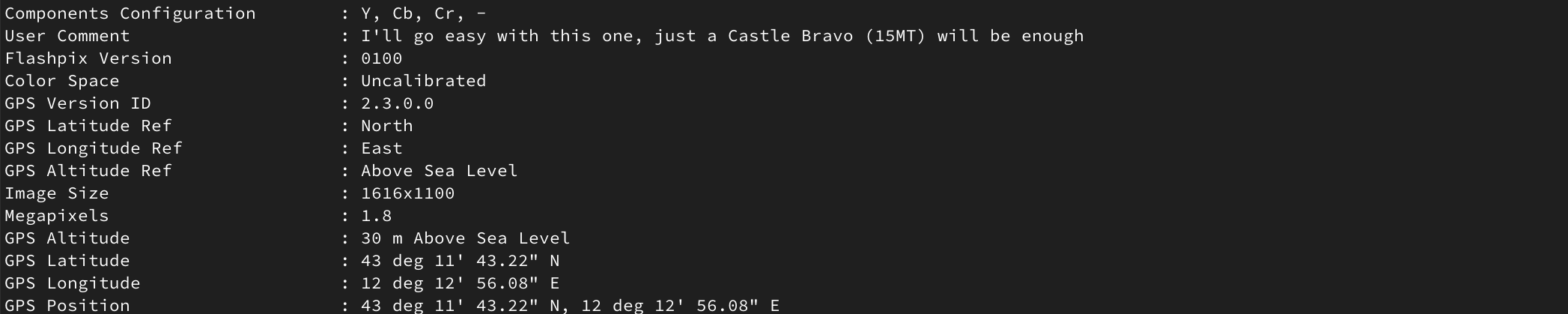Click the "North" value
The height and width of the screenshot is (314, 1568).
pyautogui.click(x=386, y=126)
